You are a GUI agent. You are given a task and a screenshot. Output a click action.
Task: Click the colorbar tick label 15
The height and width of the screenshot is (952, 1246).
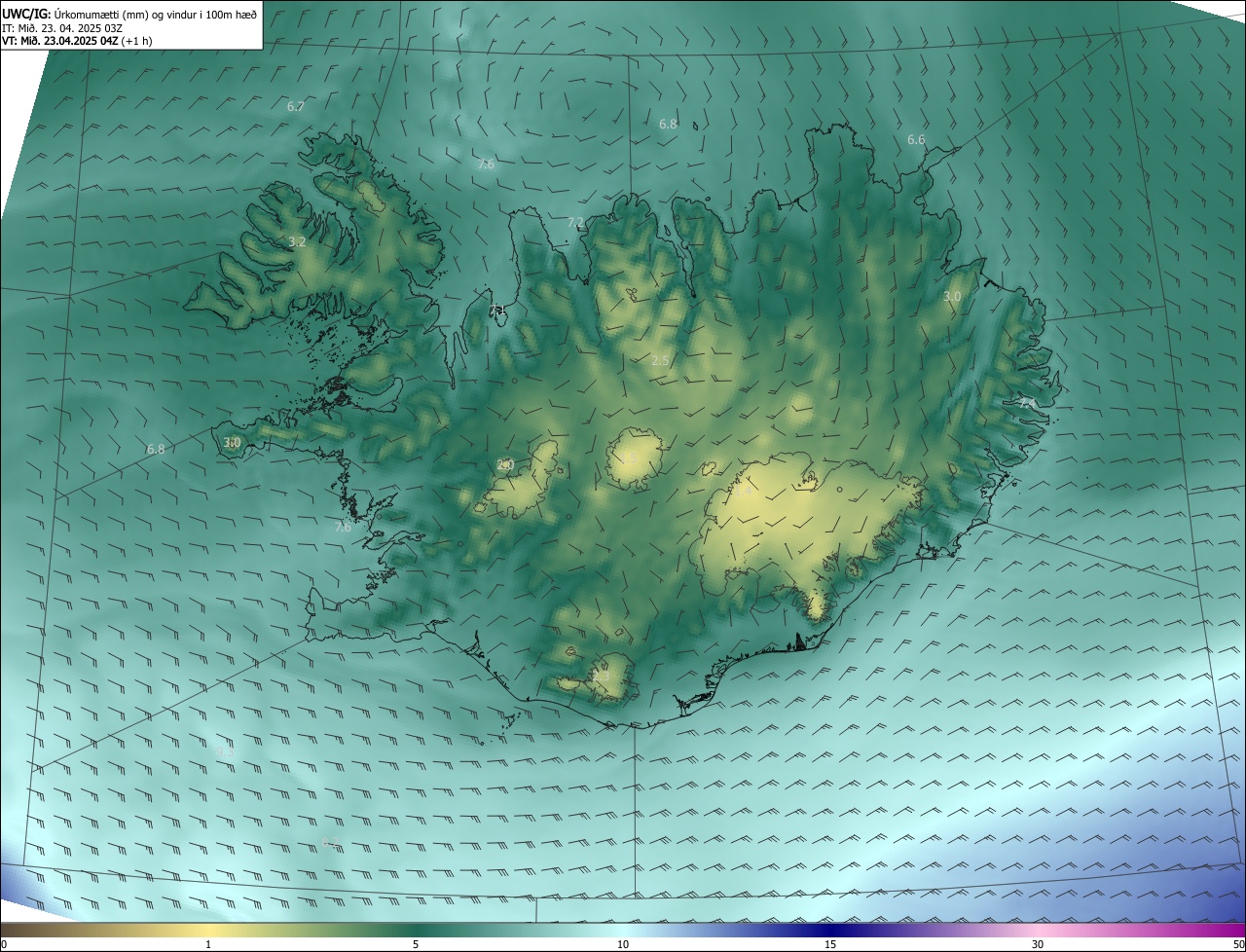coord(830,944)
